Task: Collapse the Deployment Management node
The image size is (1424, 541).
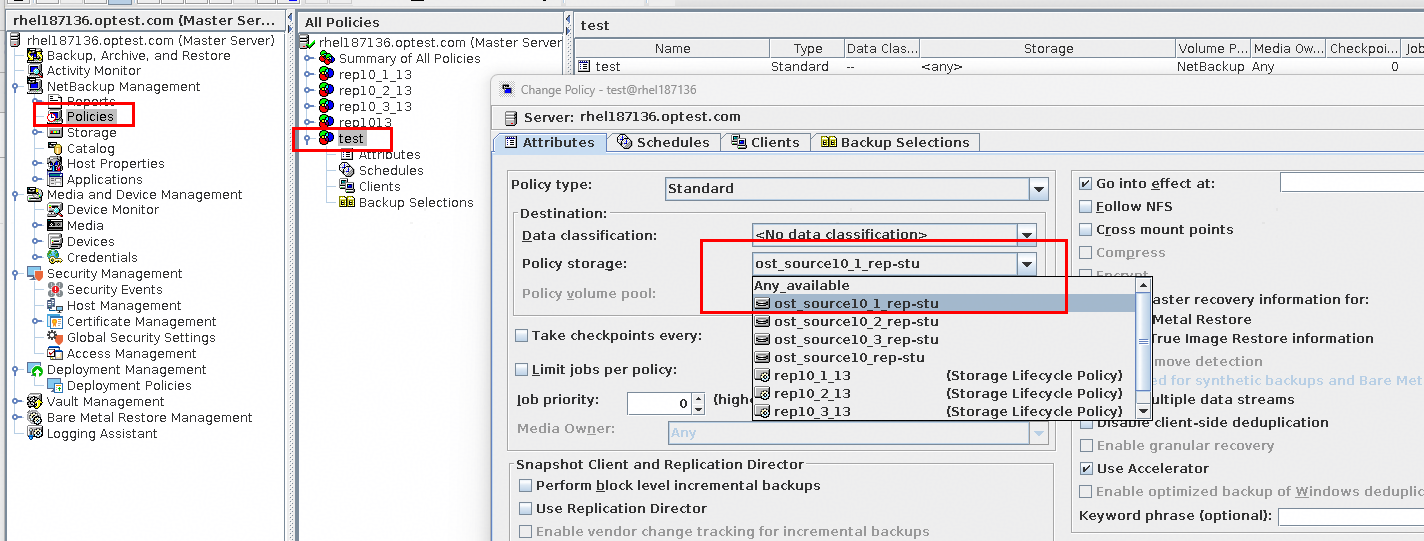Action: point(15,370)
